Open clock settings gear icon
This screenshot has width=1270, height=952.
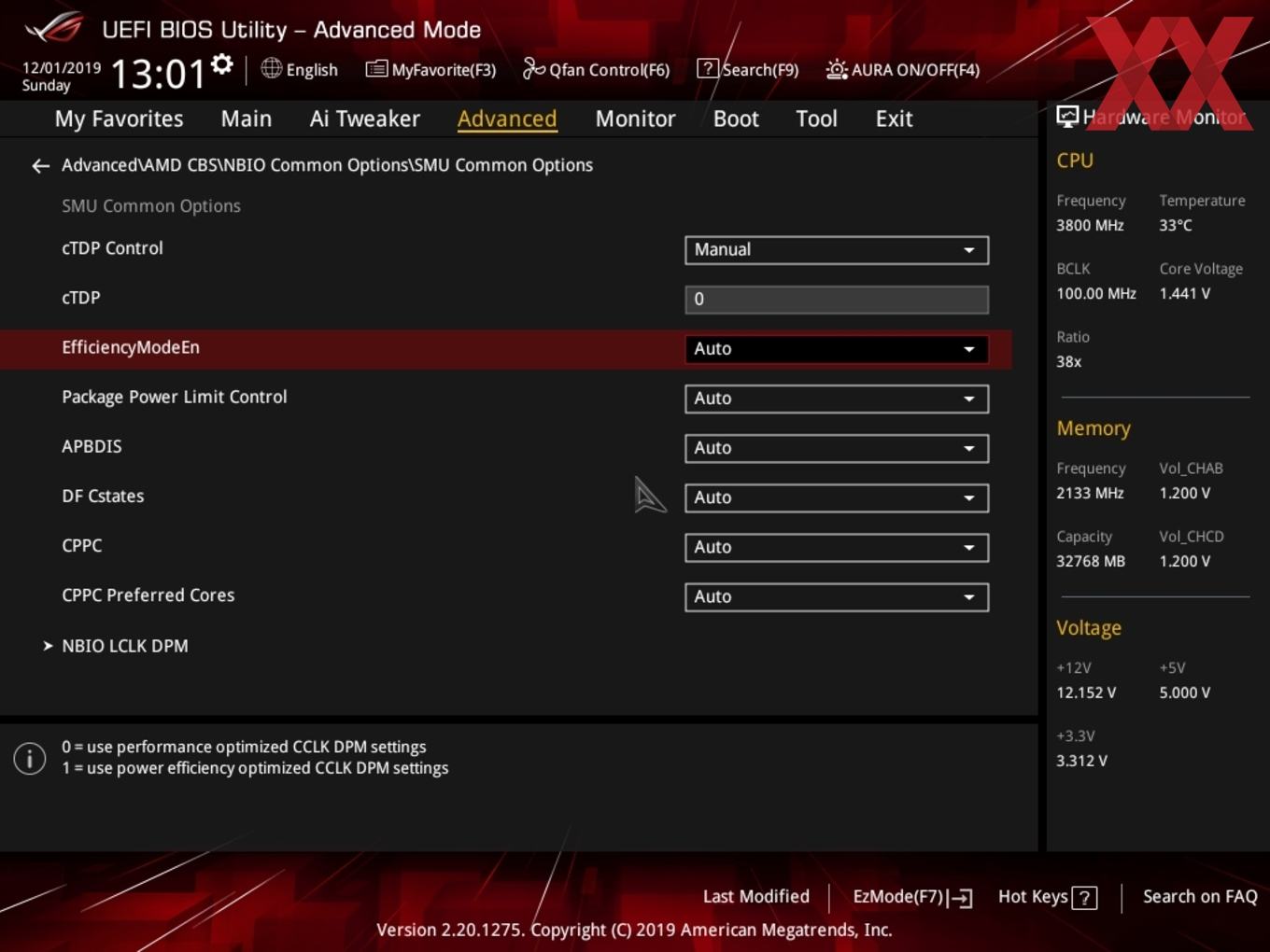221,64
